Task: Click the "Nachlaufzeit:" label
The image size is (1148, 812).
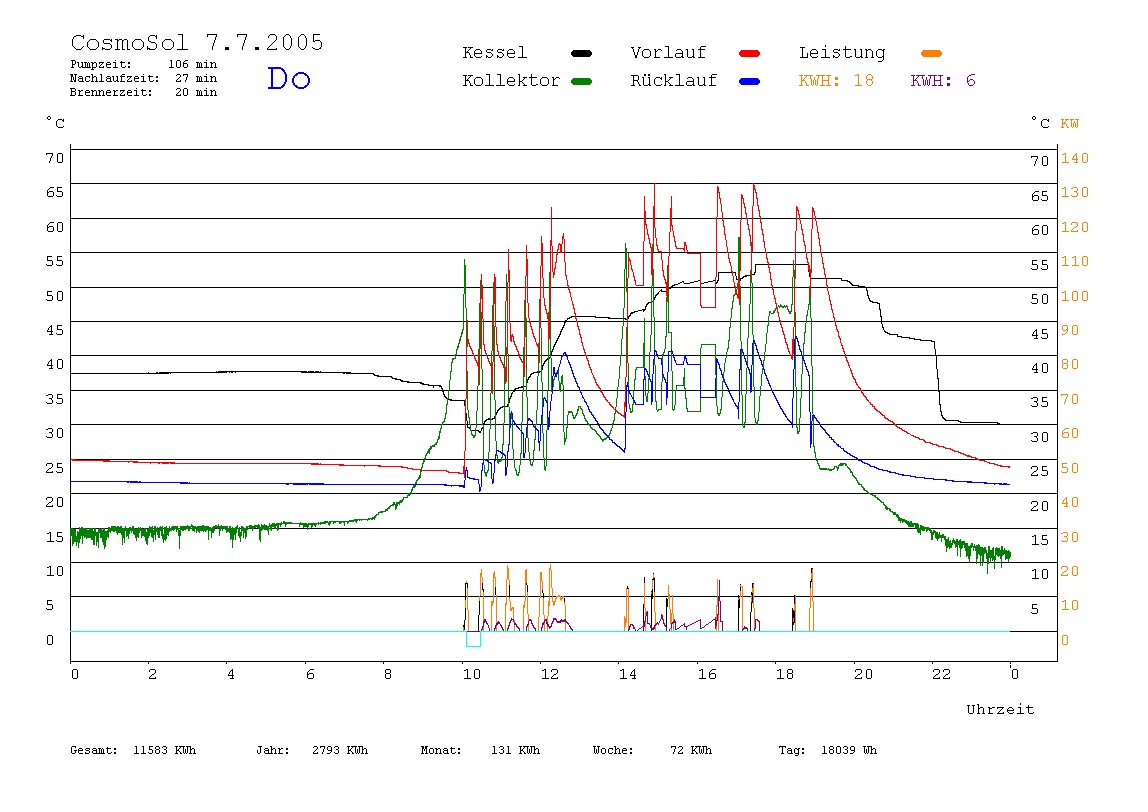Action: pyautogui.click(x=114, y=78)
